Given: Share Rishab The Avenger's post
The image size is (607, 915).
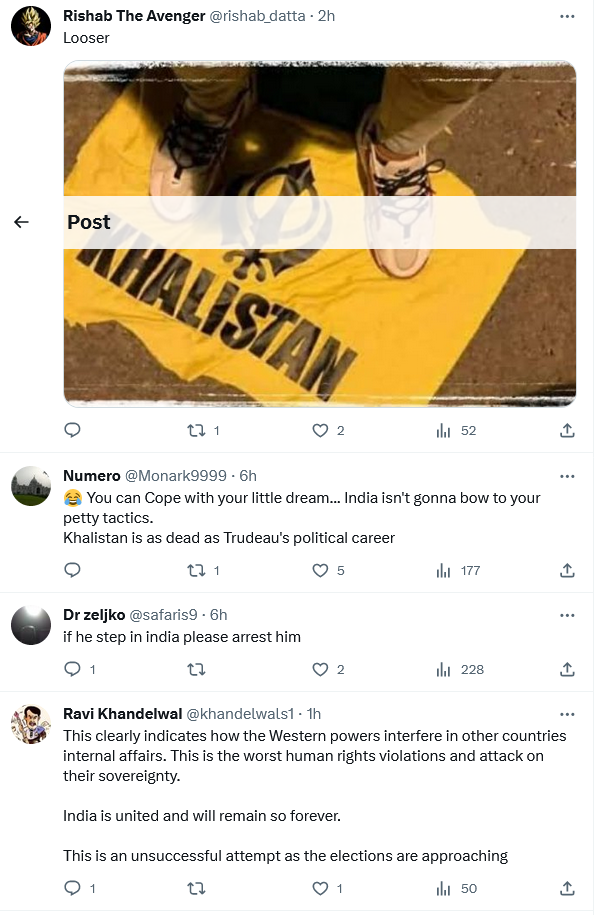Looking at the screenshot, I should click(567, 431).
